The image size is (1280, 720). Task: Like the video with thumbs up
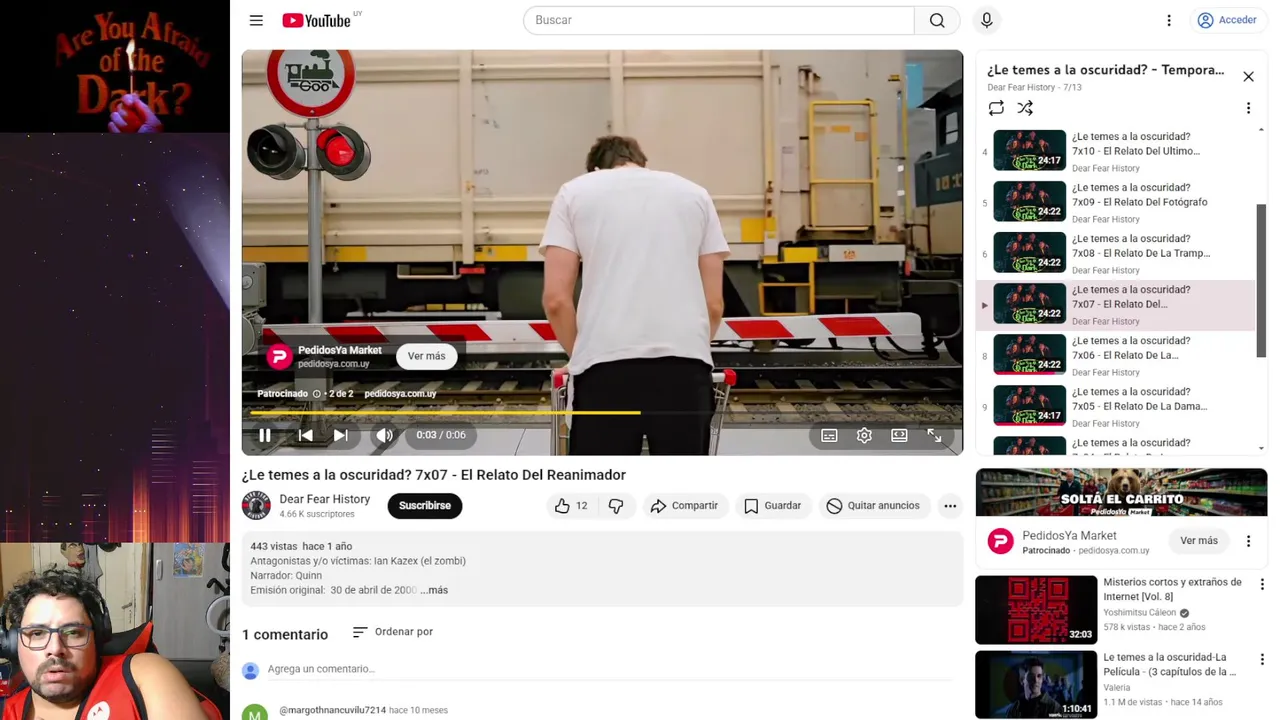[x=570, y=506]
